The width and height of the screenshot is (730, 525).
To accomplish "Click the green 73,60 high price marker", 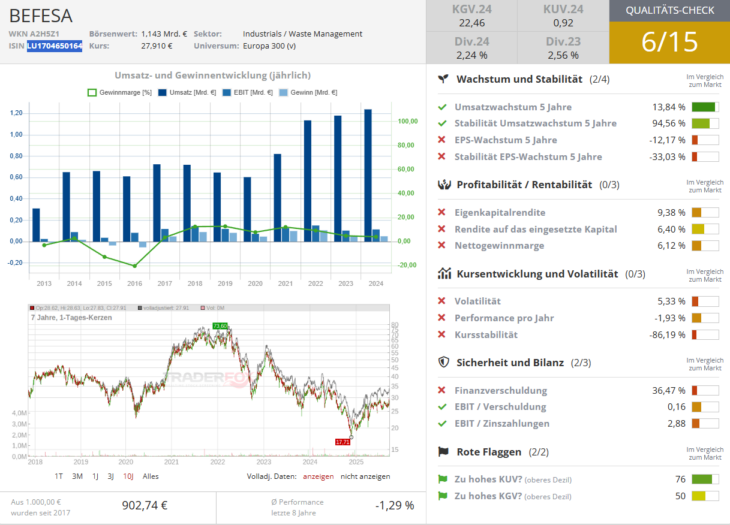I will [220, 326].
